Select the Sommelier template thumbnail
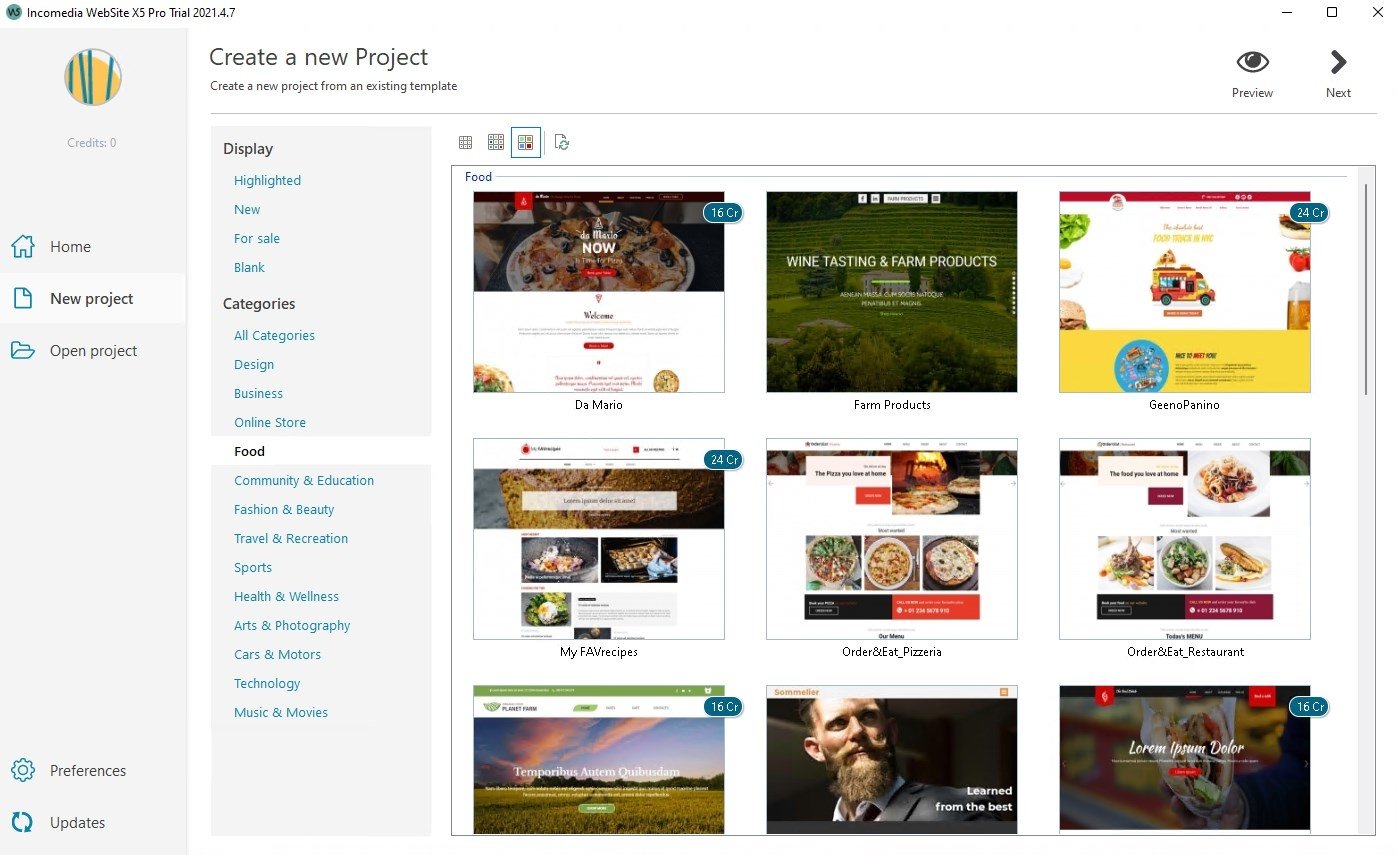 tap(892, 759)
